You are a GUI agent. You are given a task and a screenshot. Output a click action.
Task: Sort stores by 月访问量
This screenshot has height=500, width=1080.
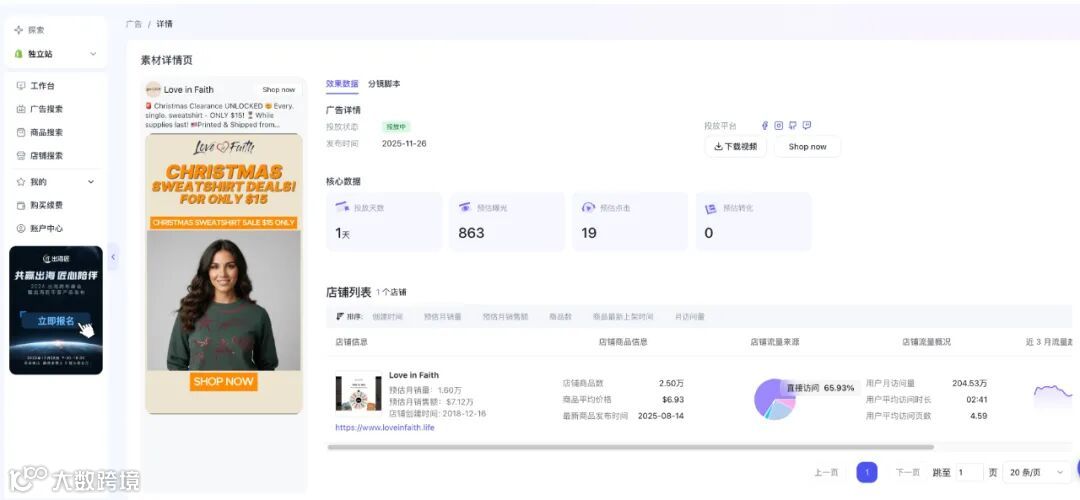[x=689, y=317]
